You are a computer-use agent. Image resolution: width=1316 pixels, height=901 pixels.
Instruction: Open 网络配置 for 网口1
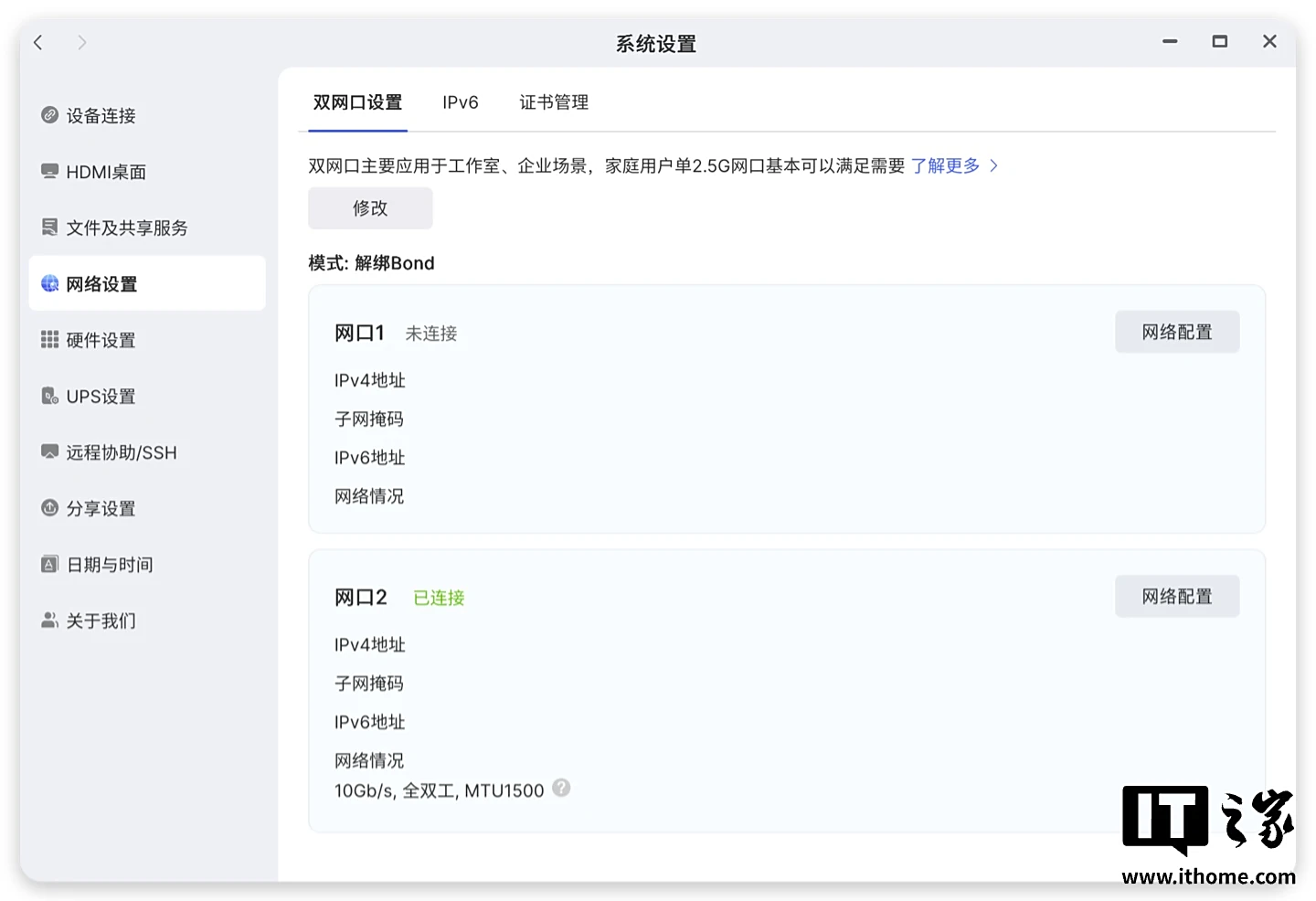point(1176,332)
